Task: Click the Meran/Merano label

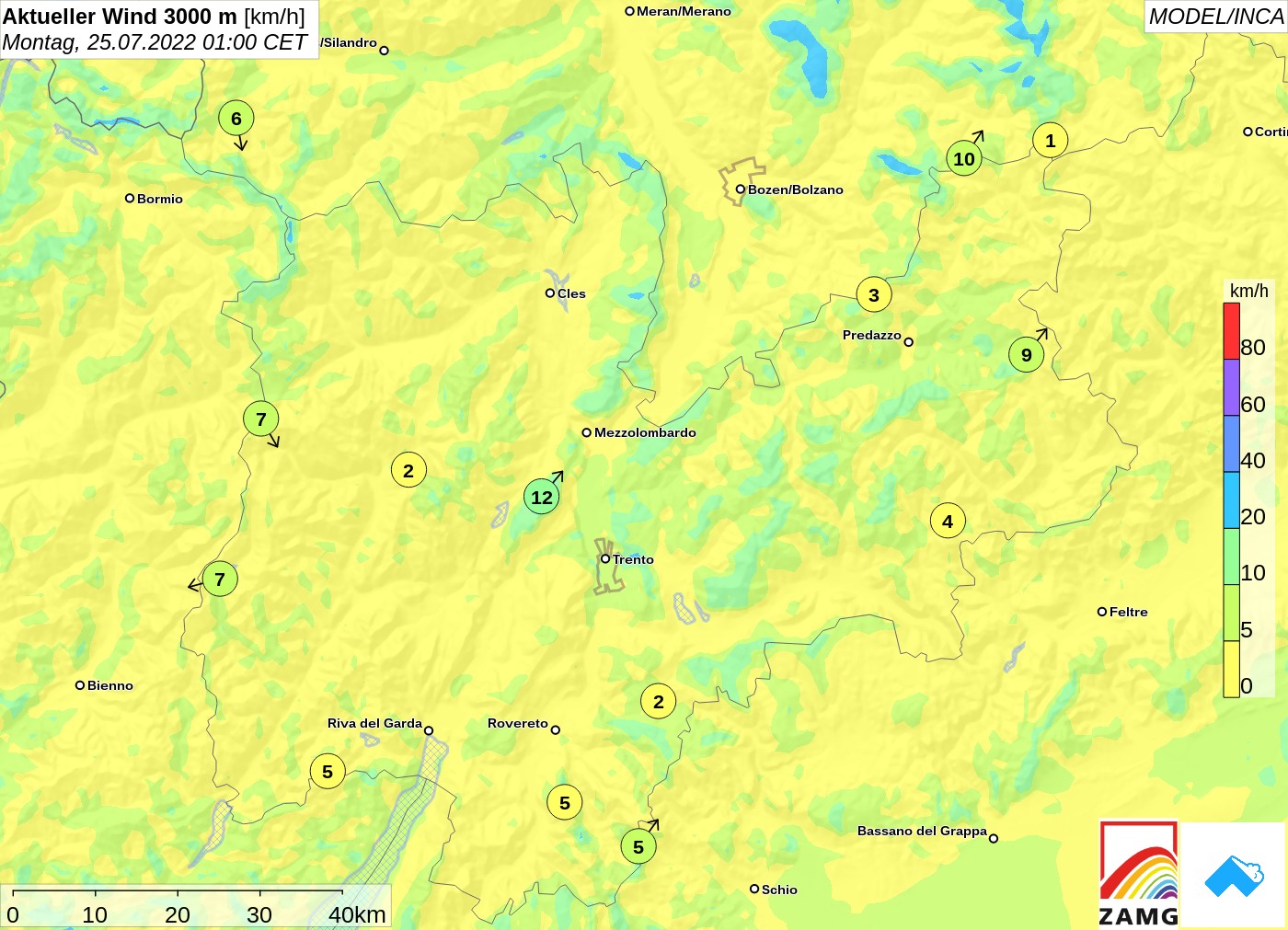Action: (x=684, y=11)
